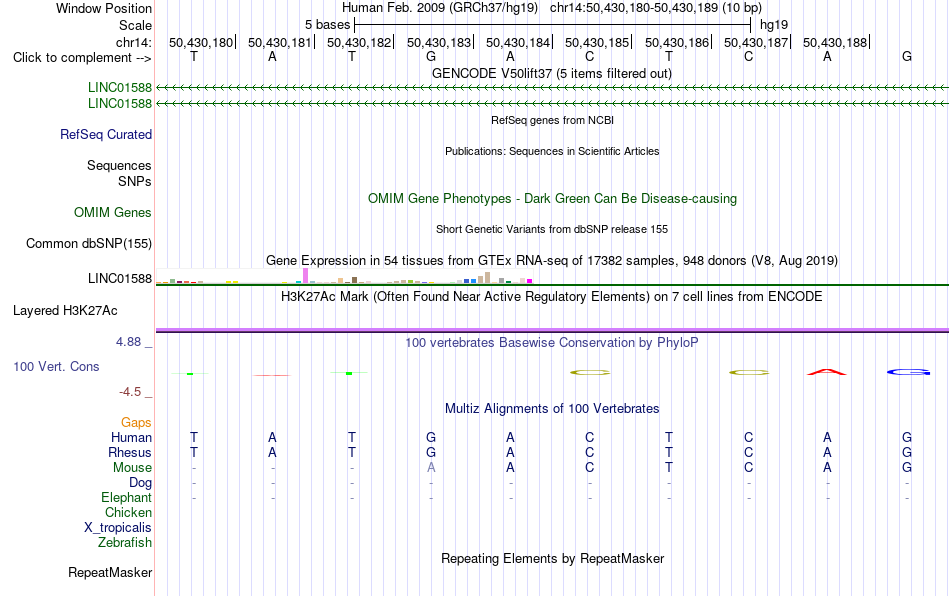950x596 pixels.
Task: Click the Rhesus species row label
Action: (x=130, y=452)
